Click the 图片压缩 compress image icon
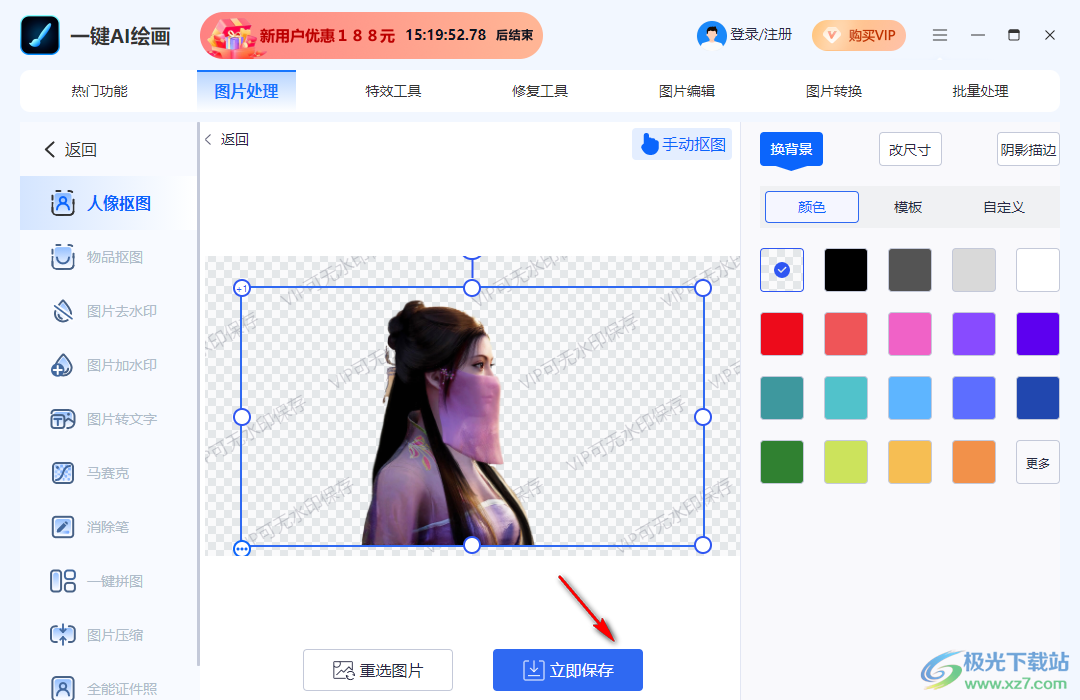Viewport: 1080px width, 700px height. 63,635
